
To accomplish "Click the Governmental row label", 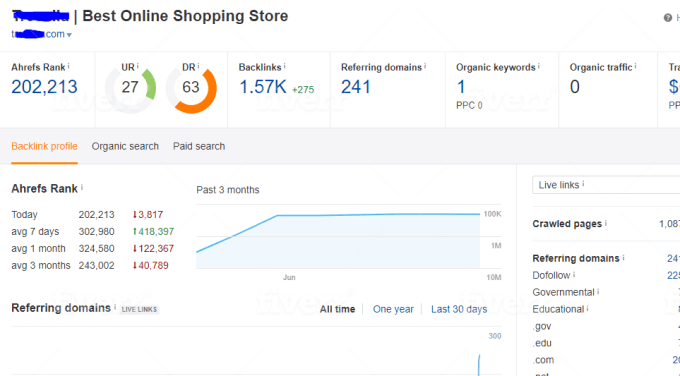I will pyautogui.click(x=563, y=292).
